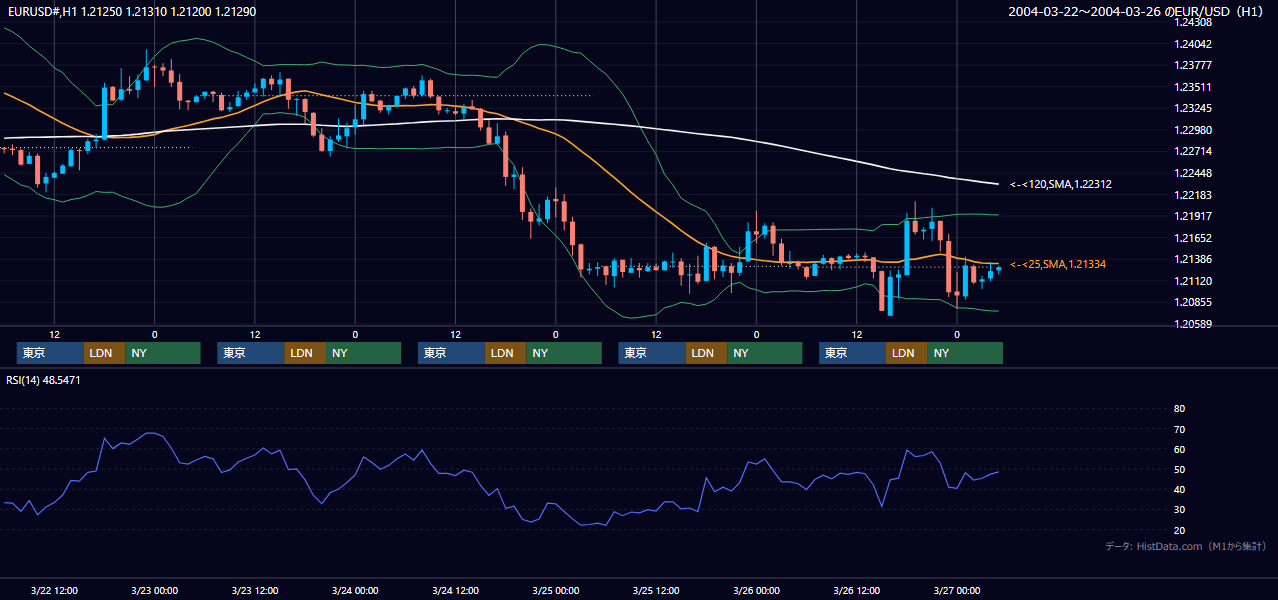Screen dimensions: 1278x600
Task: Select price level 1.23777 on axis
Action: 1193,65
